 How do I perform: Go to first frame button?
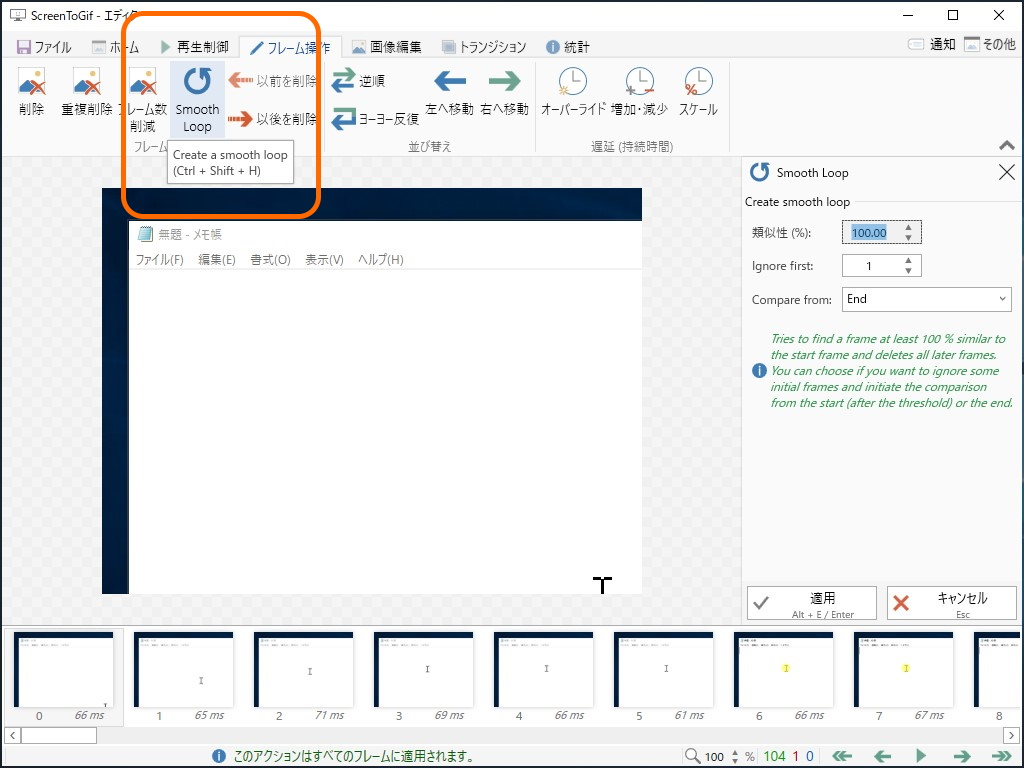842,756
